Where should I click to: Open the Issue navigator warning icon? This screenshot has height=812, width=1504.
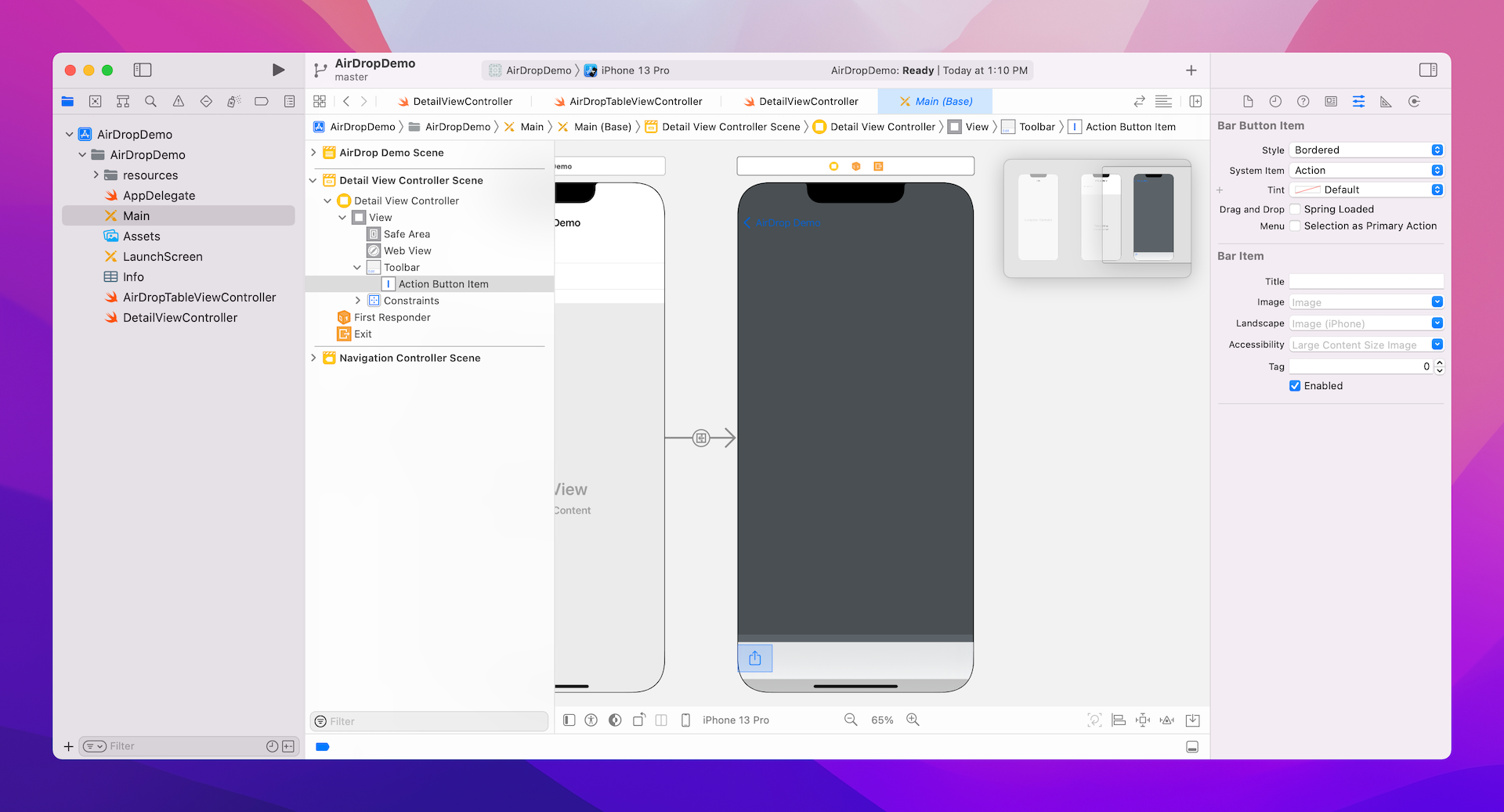[179, 102]
